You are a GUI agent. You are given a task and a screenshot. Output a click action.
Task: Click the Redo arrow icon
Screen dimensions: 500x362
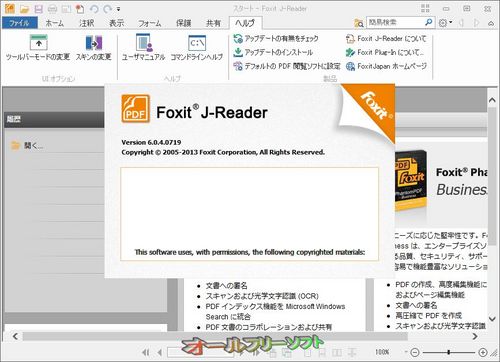pyautogui.click(x=107, y=9)
